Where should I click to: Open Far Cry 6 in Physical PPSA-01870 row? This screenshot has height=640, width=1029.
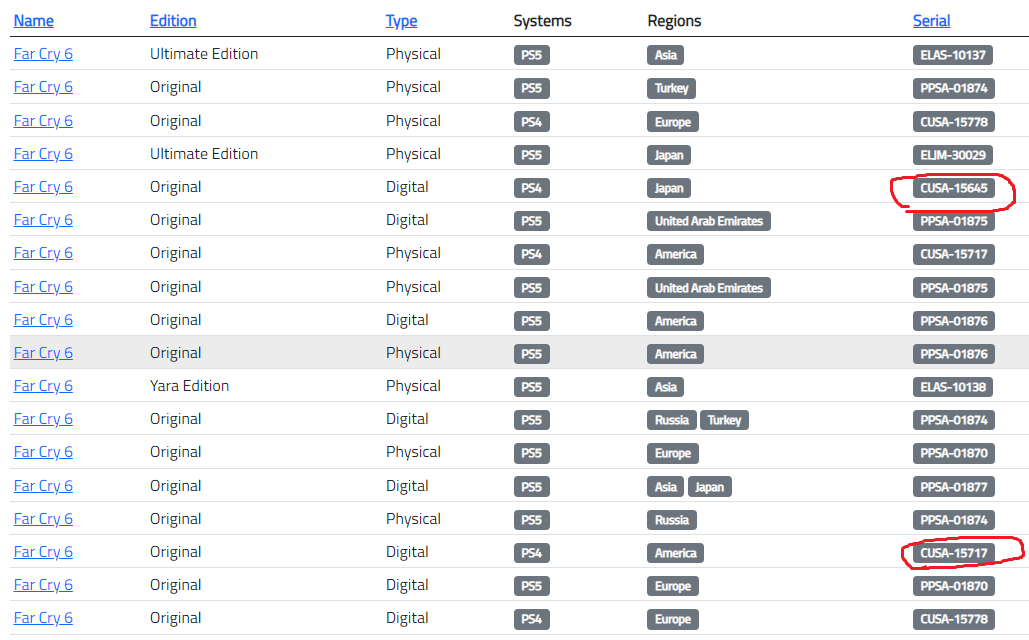[43, 452]
